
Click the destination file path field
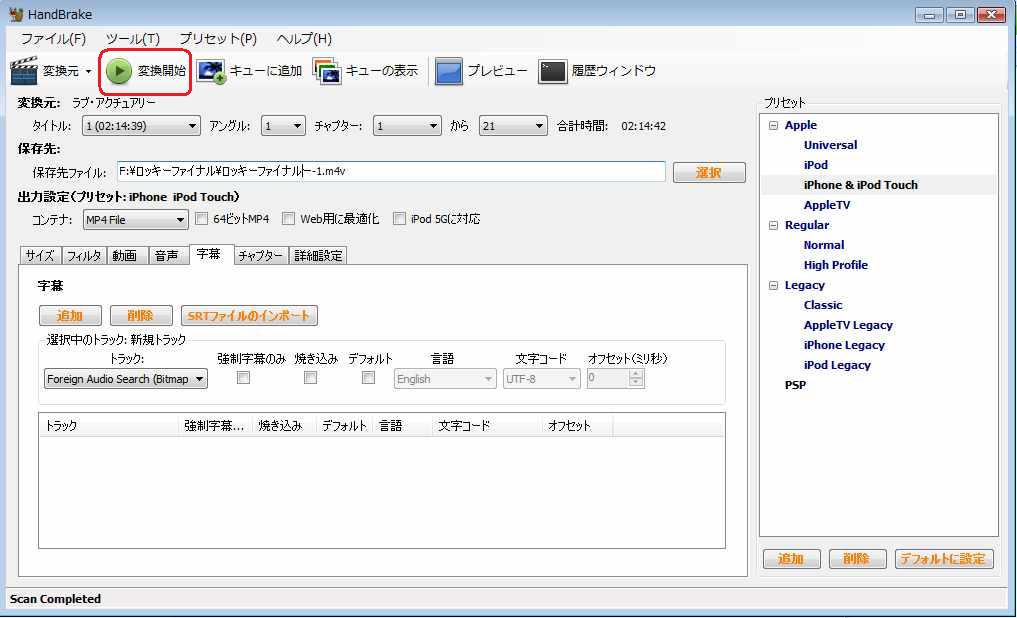tap(390, 172)
